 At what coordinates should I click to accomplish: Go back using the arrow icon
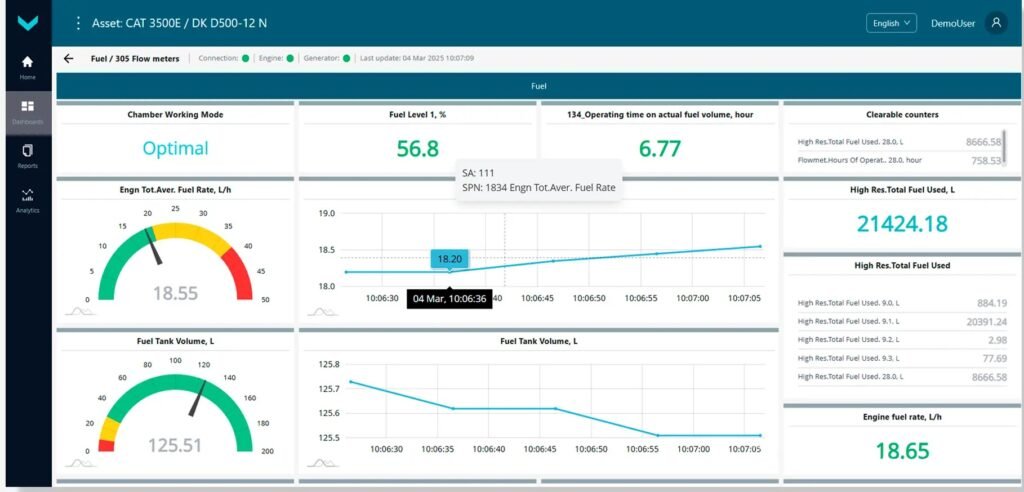[x=69, y=58]
